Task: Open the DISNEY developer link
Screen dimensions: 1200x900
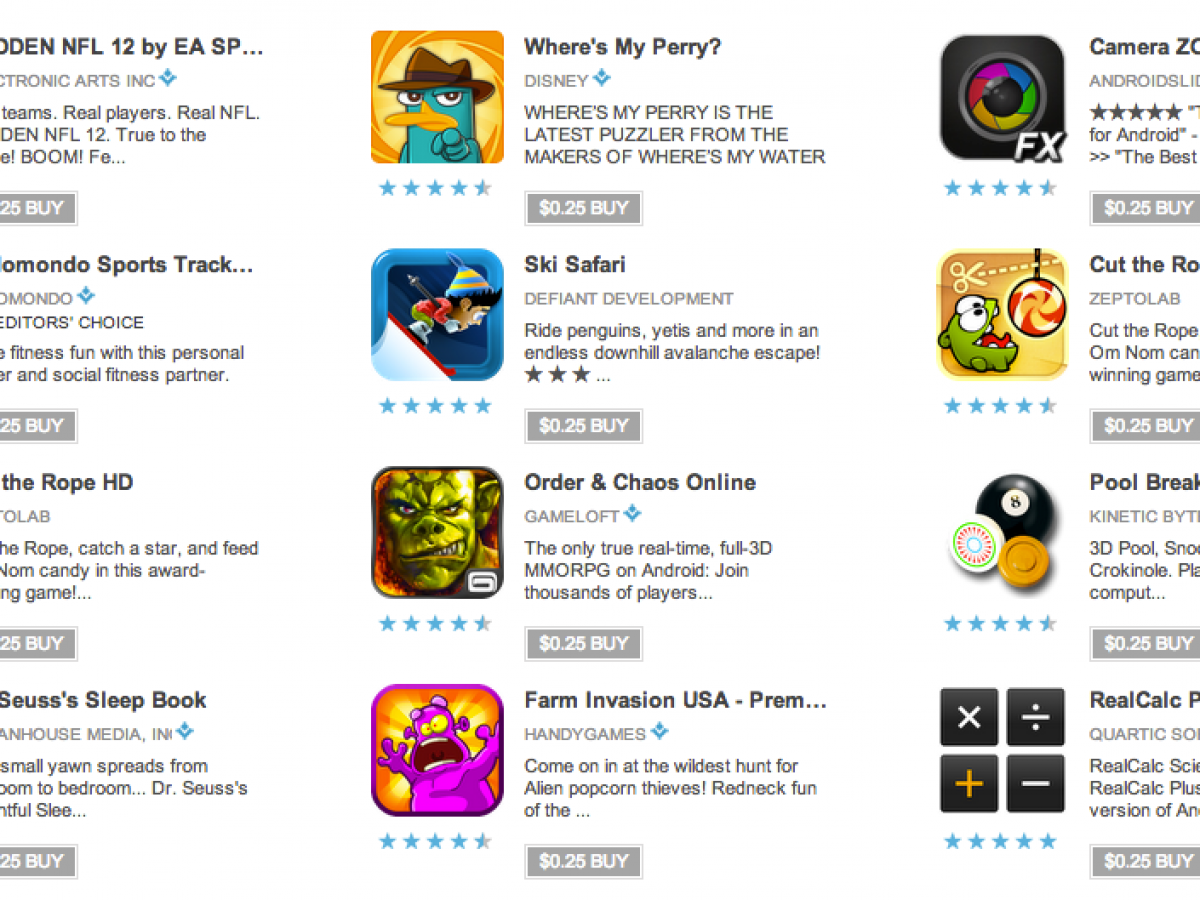Action: tap(556, 81)
